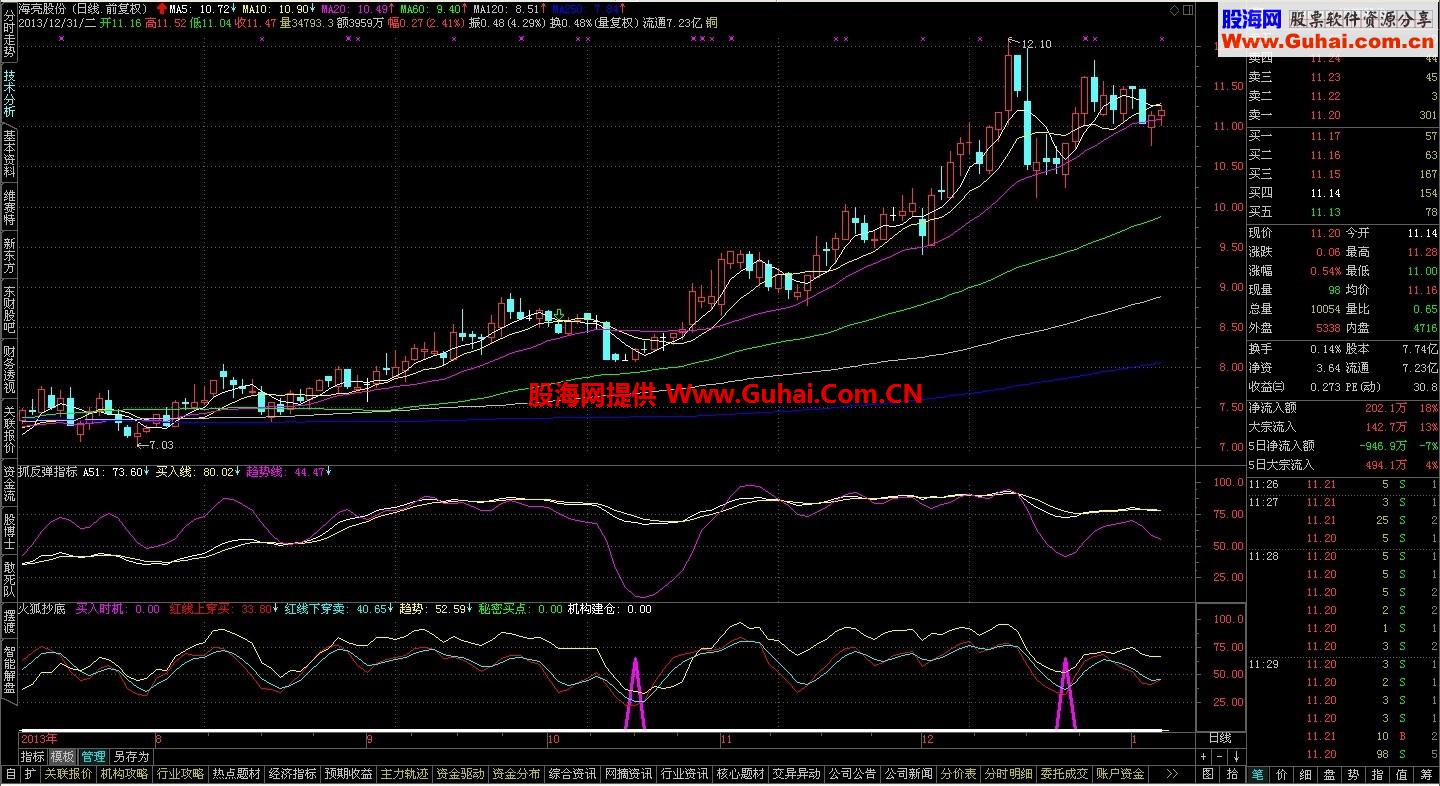
Task: Select the 笔 tick-detail tab
Action: (x=1257, y=774)
